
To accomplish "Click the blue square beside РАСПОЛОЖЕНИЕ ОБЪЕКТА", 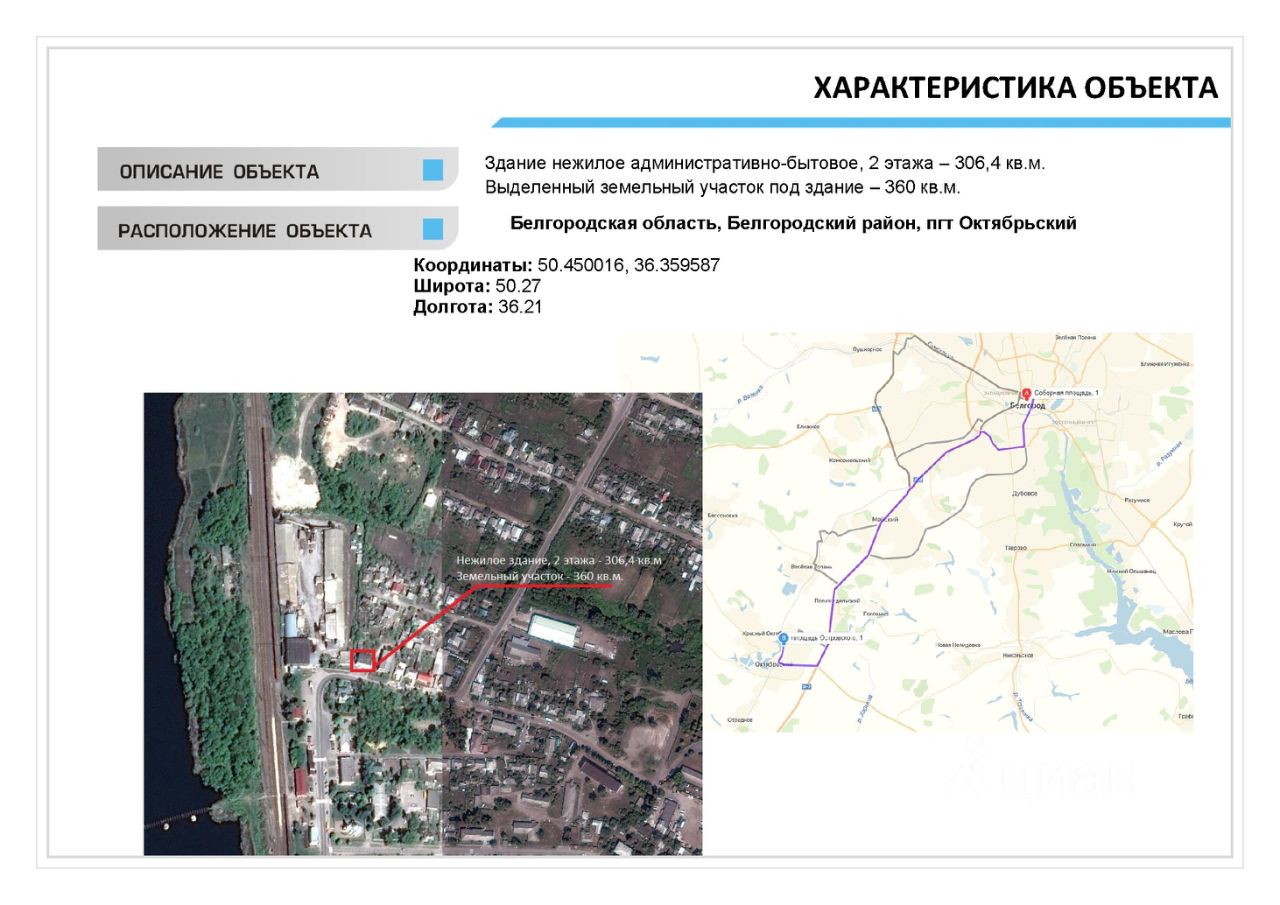I will click(433, 230).
